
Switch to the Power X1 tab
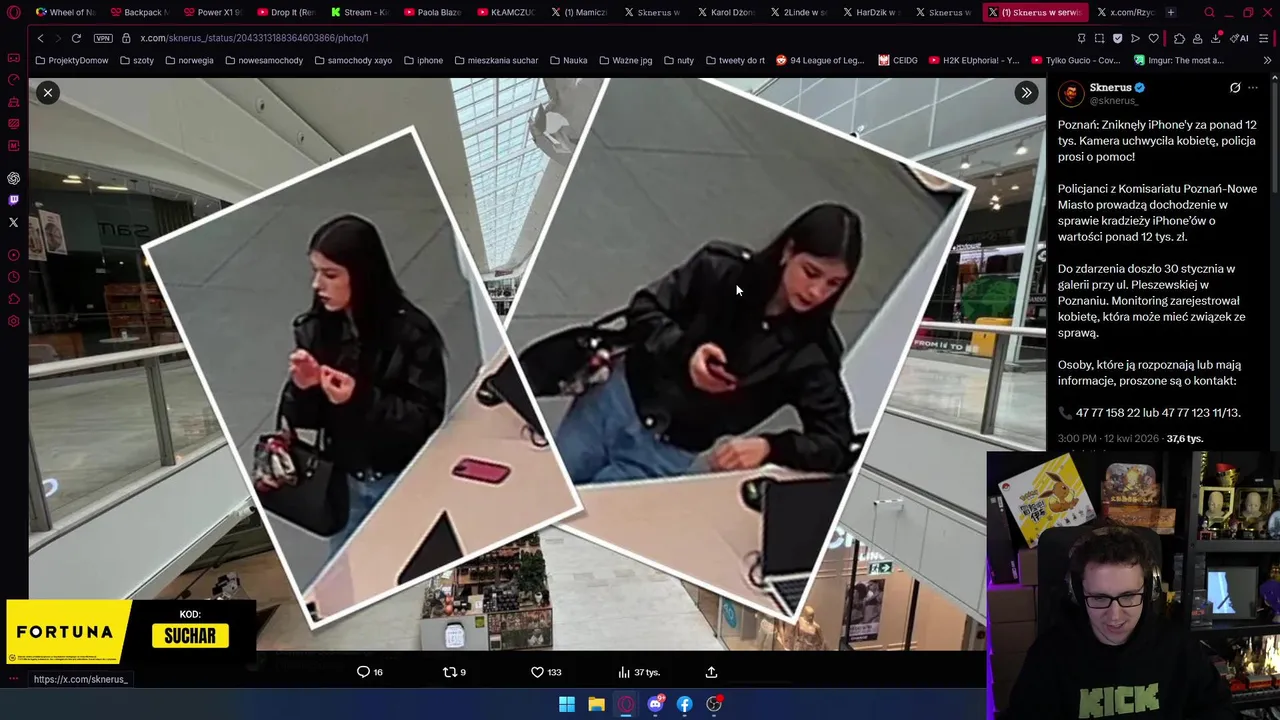[213, 12]
